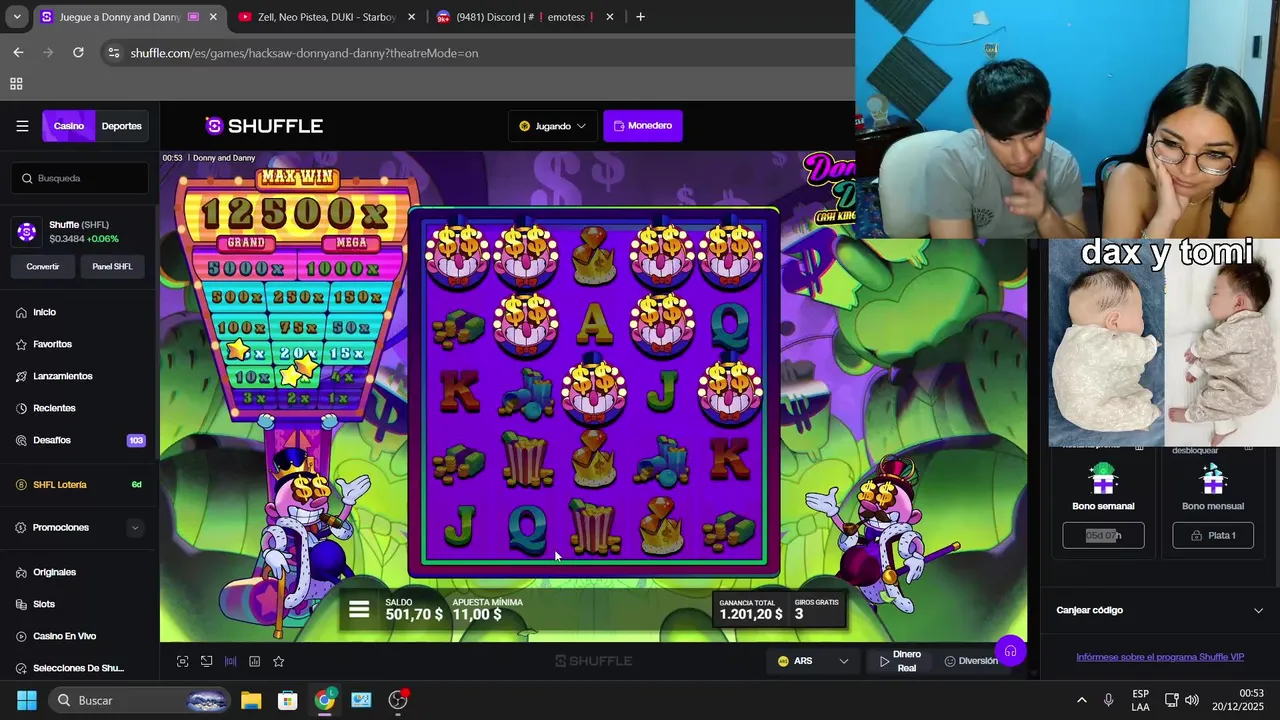The image size is (1280, 720).
Task: Open Microsoft Store from the taskbar
Action: click(288, 700)
